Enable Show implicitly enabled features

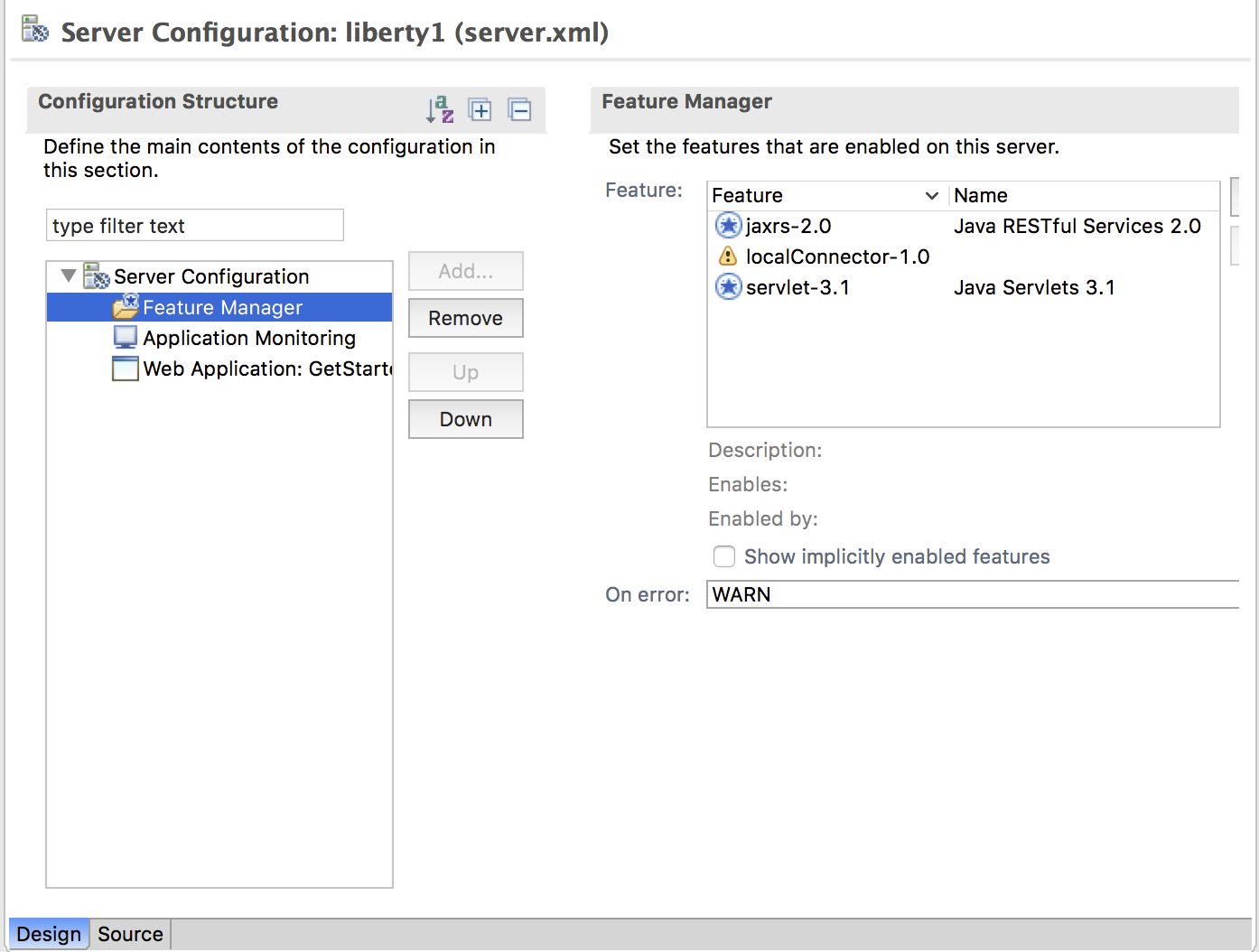point(724,556)
